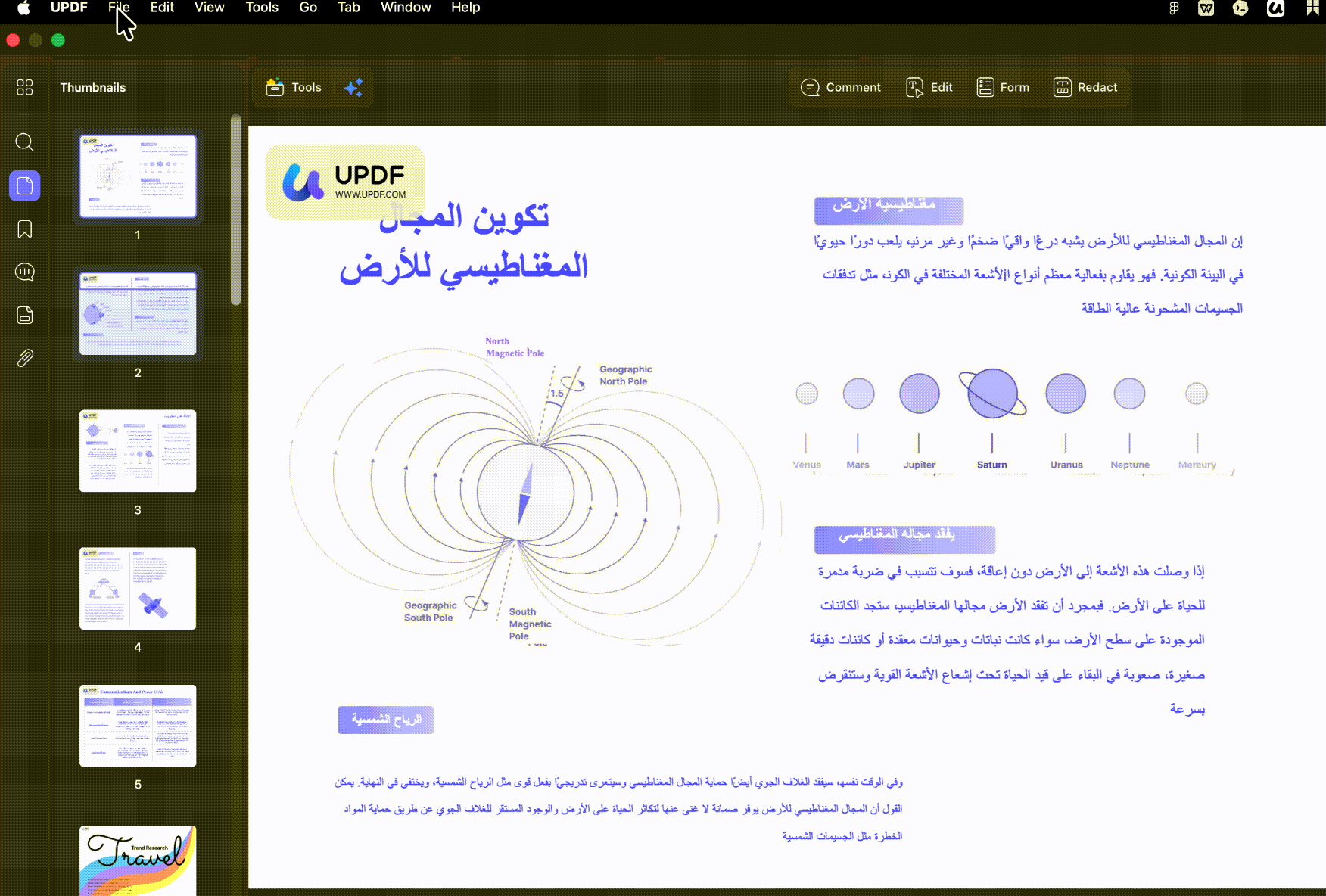Select page 4 thumbnail

(138, 589)
